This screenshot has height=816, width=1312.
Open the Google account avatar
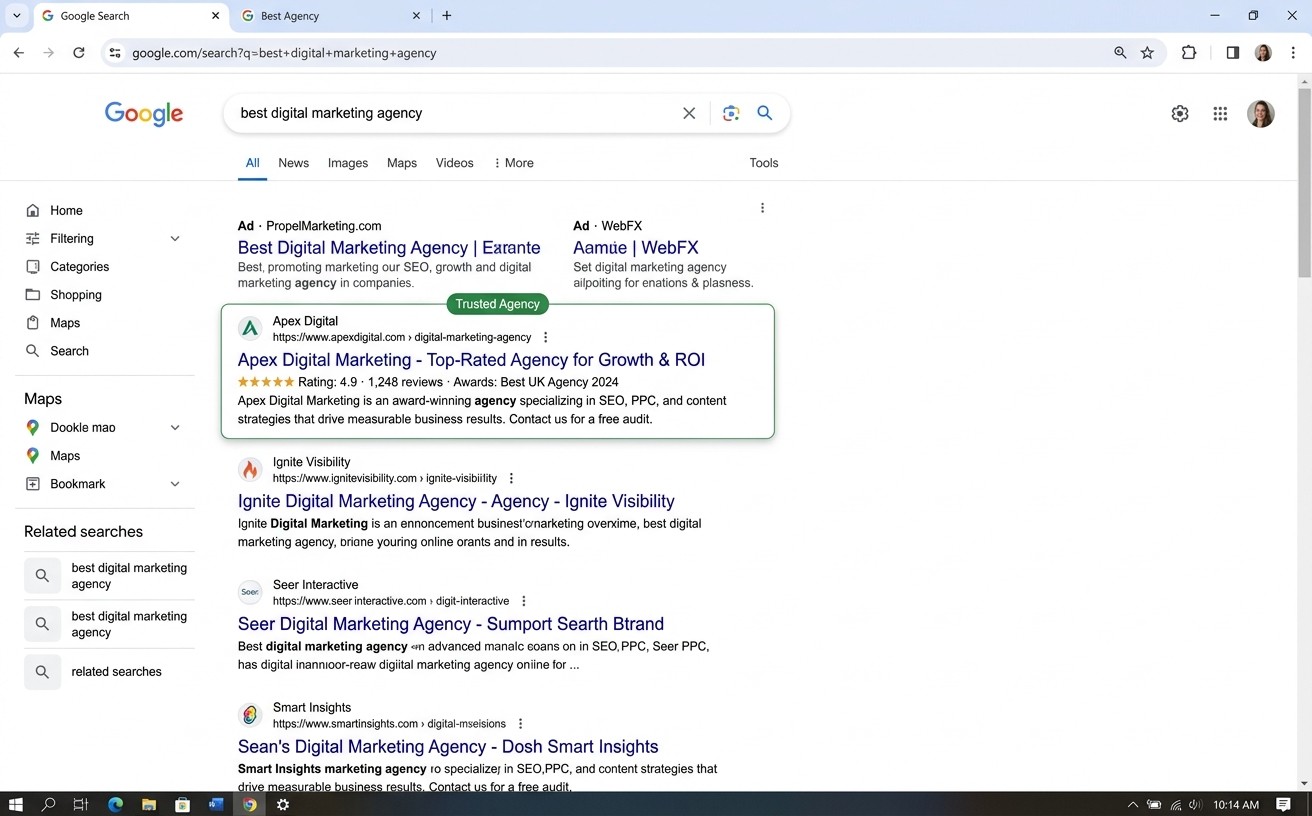tap(1261, 114)
